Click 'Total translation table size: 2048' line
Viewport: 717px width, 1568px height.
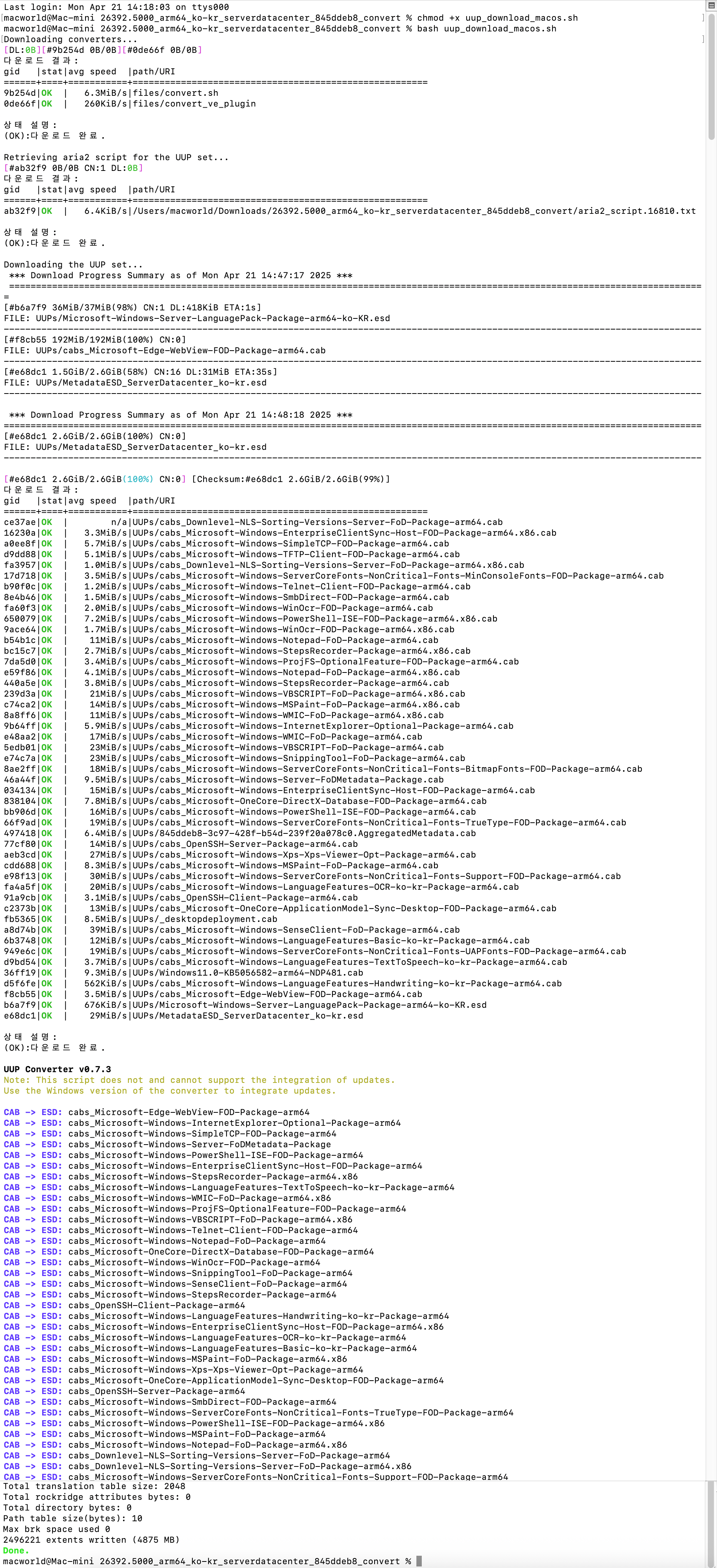point(94,1486)
